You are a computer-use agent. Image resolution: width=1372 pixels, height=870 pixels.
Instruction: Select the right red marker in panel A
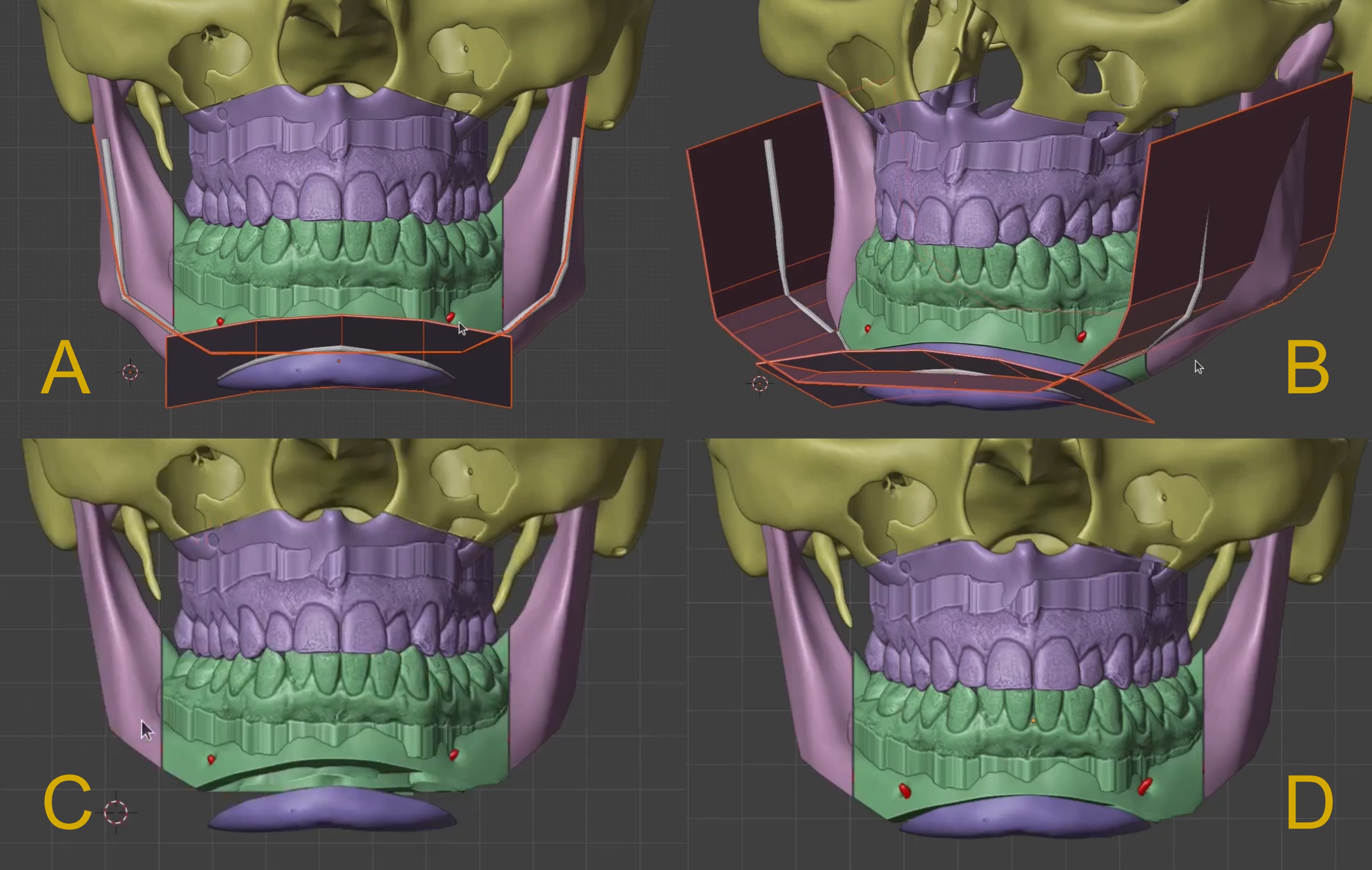point(450,317)
